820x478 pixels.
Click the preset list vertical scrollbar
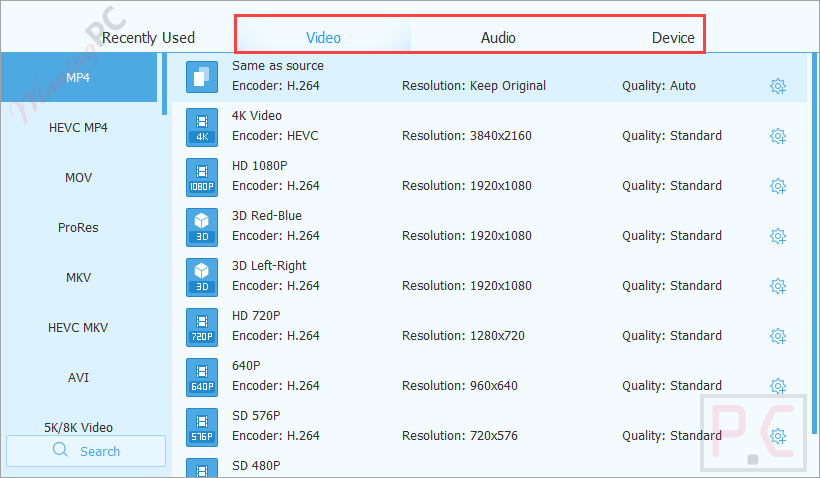pos(814,243)
